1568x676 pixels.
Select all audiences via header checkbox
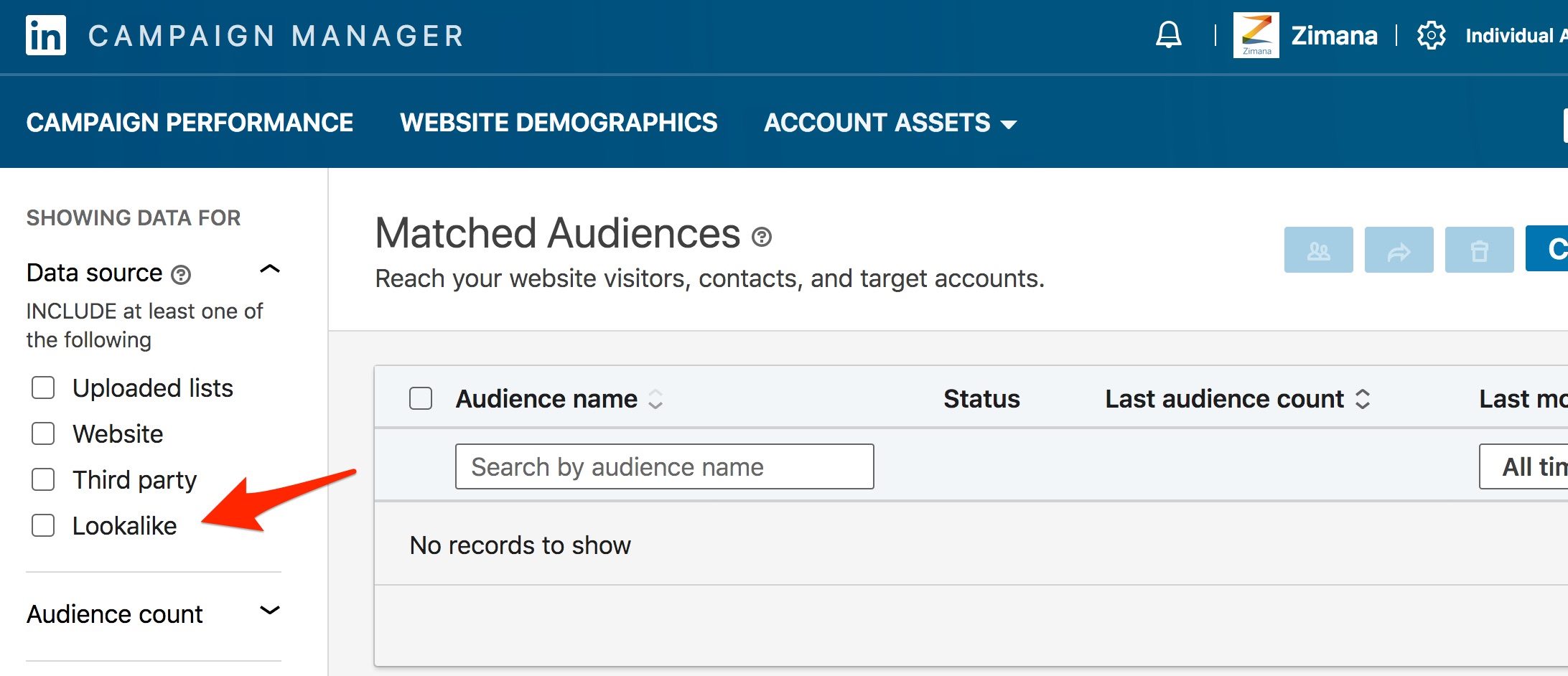click(x=421, y=398)
